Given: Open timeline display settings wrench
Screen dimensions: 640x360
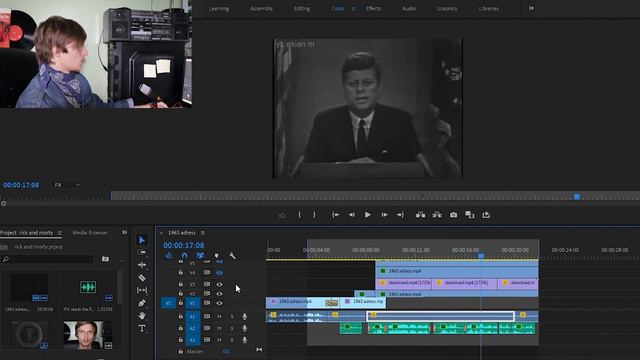Looking at the screenshot, I should click(x=232, y=256).
